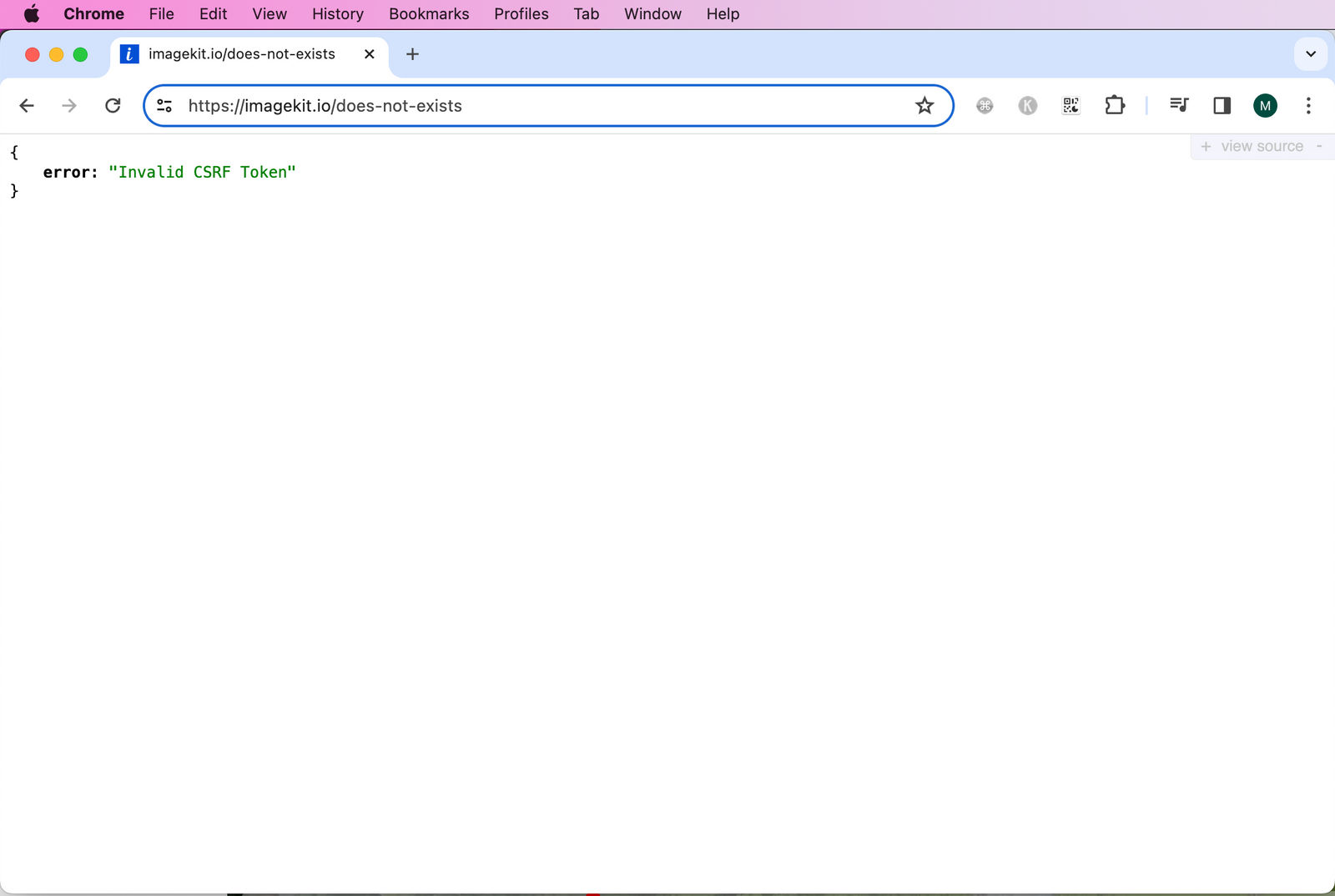Click the M profile avatar
1335x896 pixels.
tap(1265, 105)
